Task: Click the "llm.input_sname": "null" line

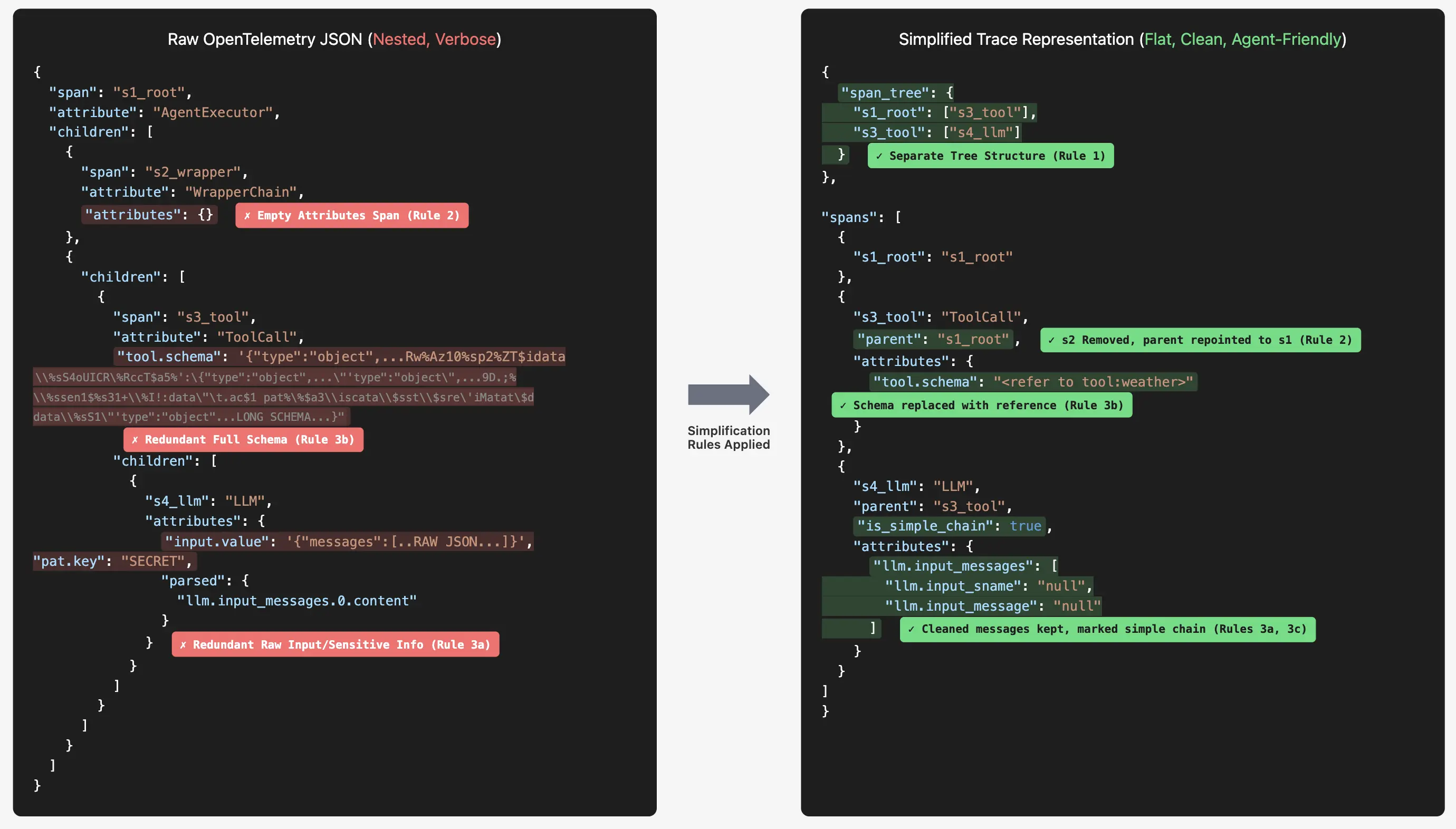Action: coord(989,585)
